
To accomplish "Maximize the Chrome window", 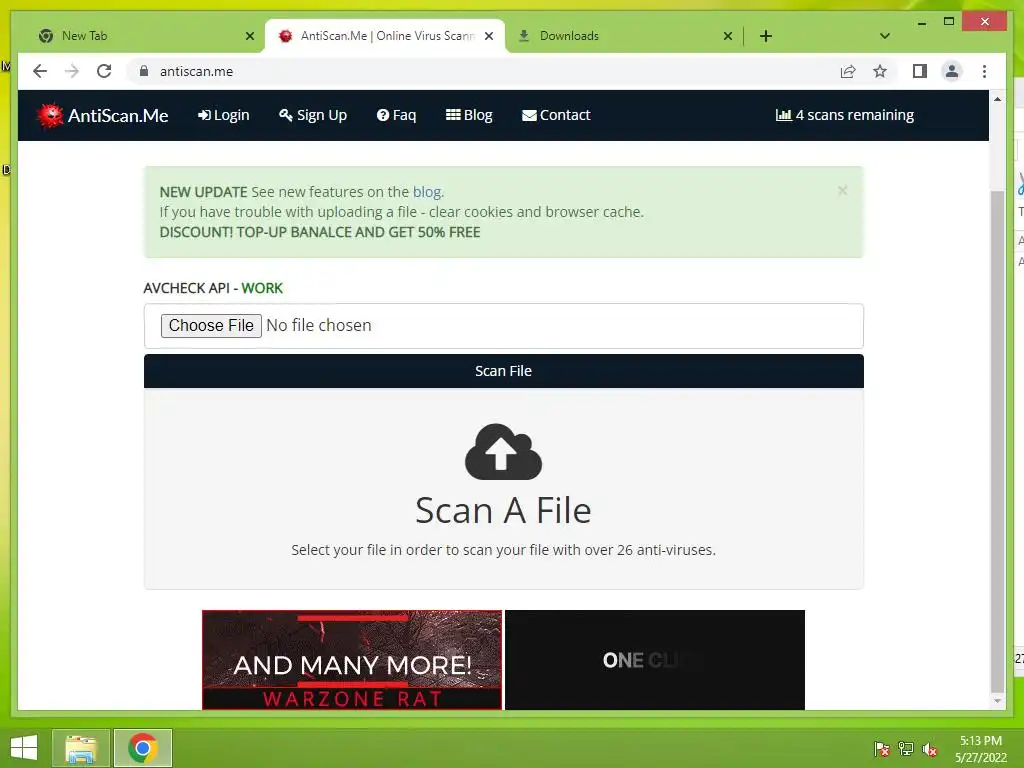I will [949, 22].
